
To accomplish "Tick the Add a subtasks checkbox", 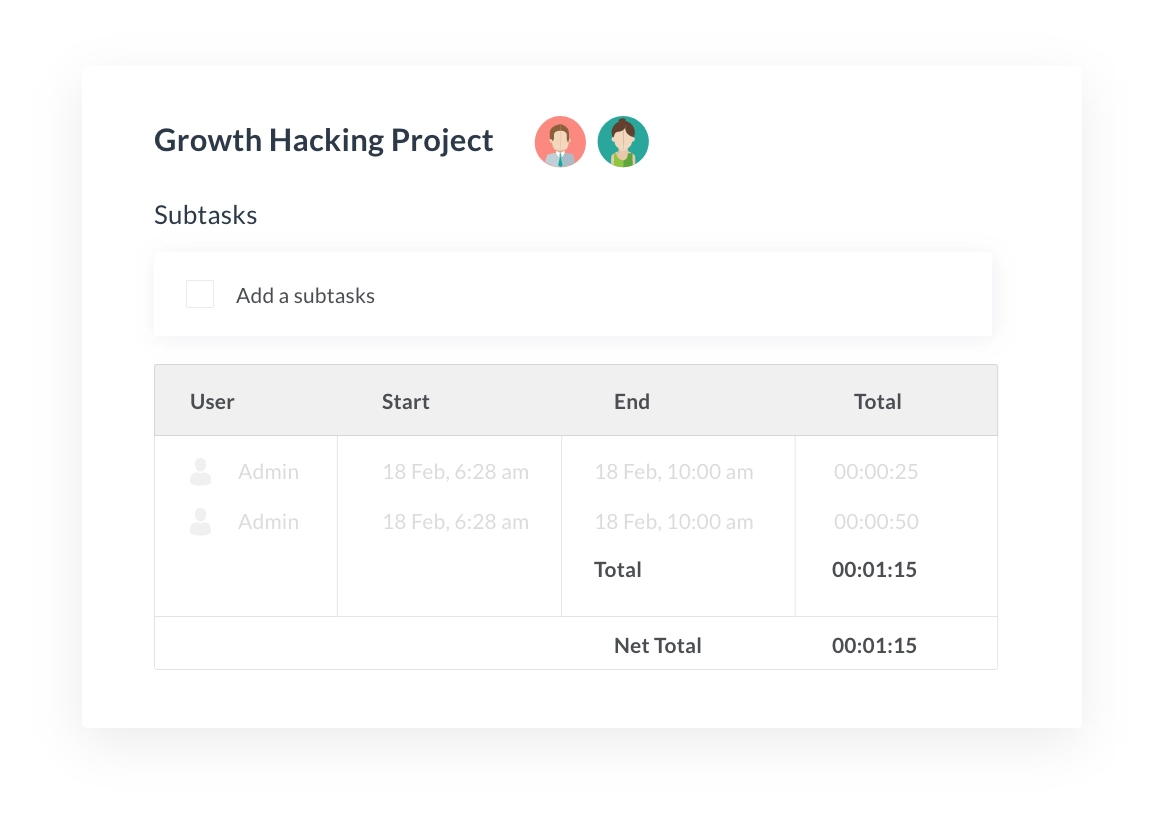I will pyautogui.click(x=200, y=295).
